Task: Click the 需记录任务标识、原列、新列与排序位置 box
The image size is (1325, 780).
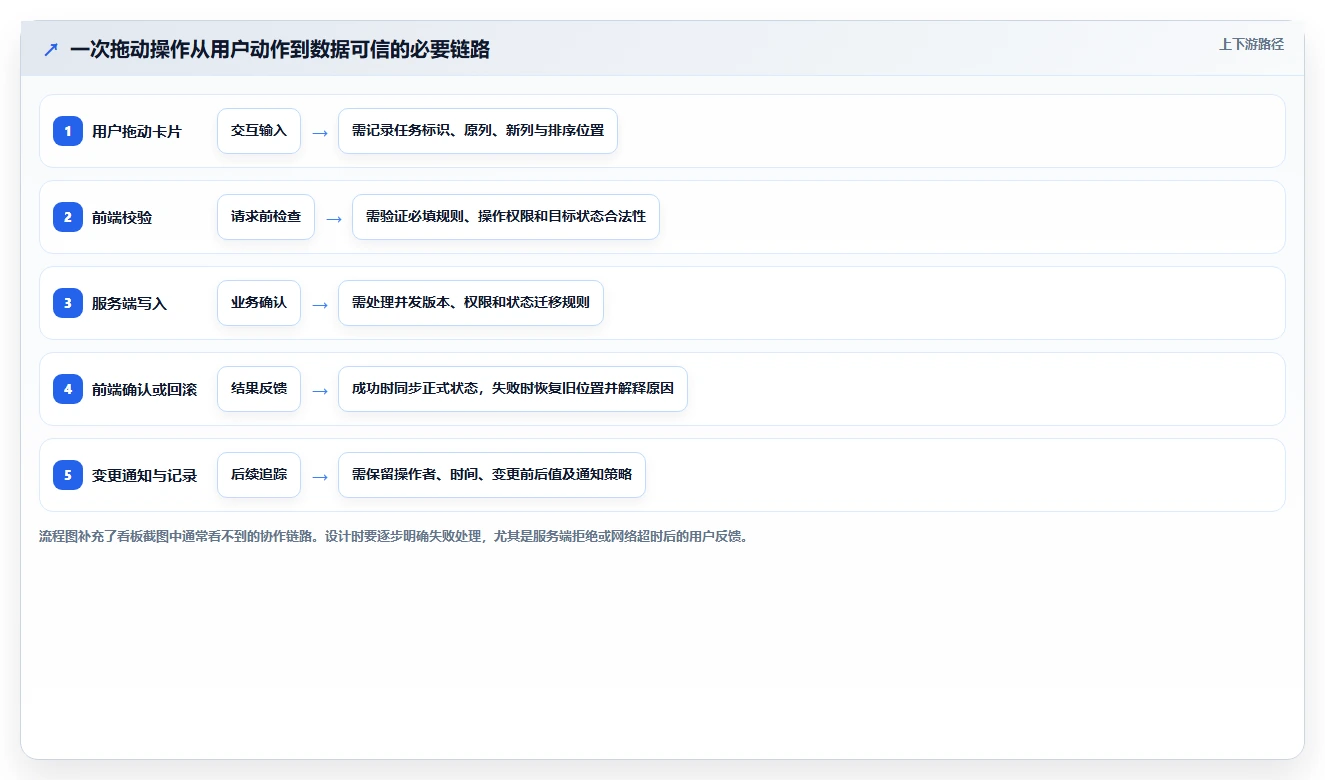Action: [x=478, y=131]
